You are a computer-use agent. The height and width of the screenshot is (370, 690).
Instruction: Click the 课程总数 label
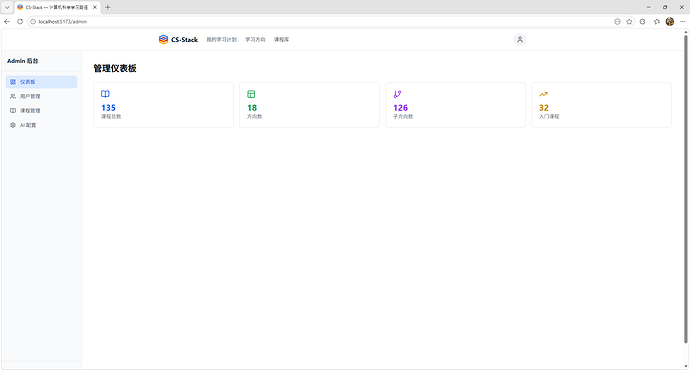[111, 117]
